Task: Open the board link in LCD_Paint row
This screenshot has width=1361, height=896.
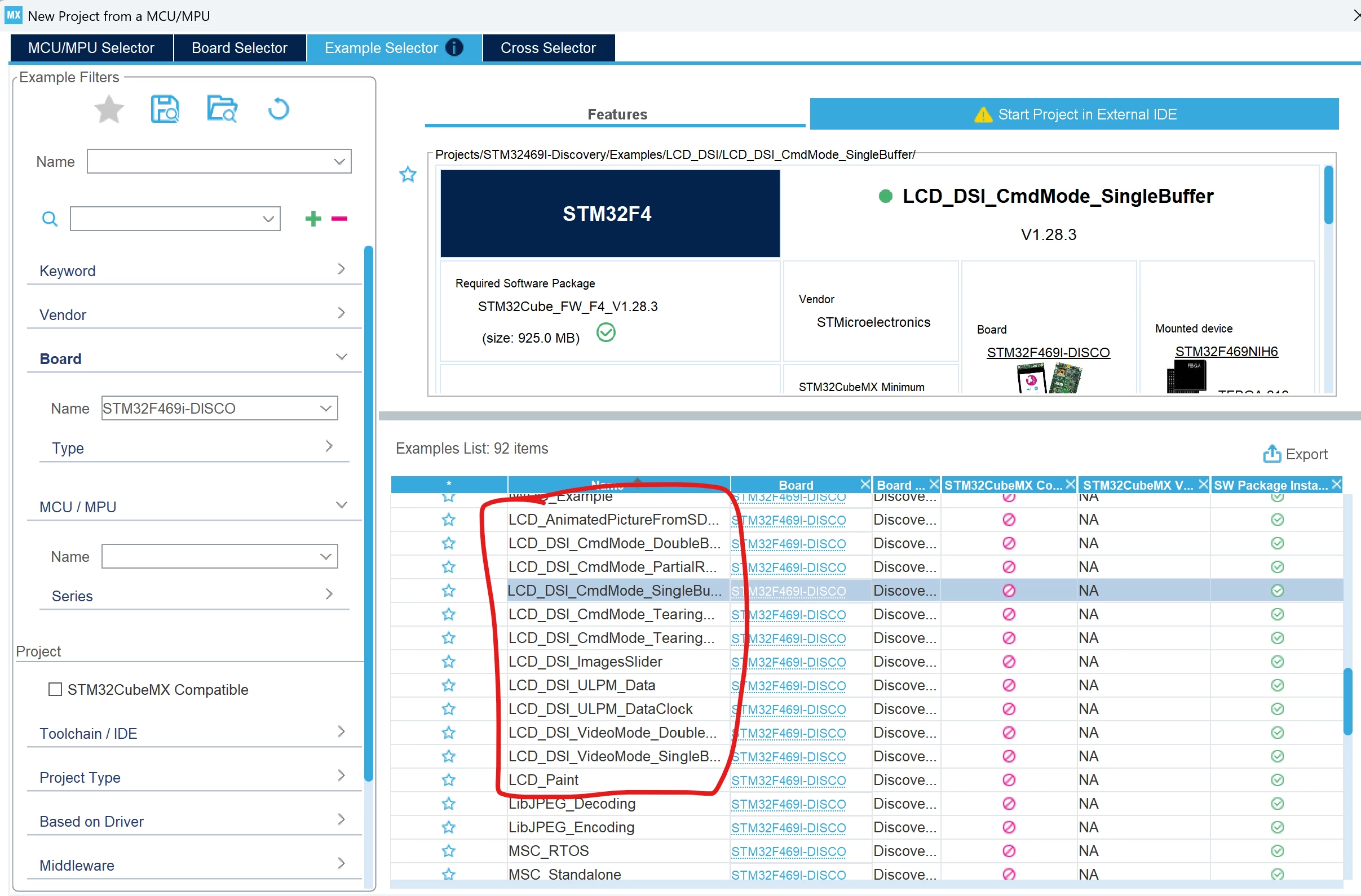Action: click(x=788, y=780)
